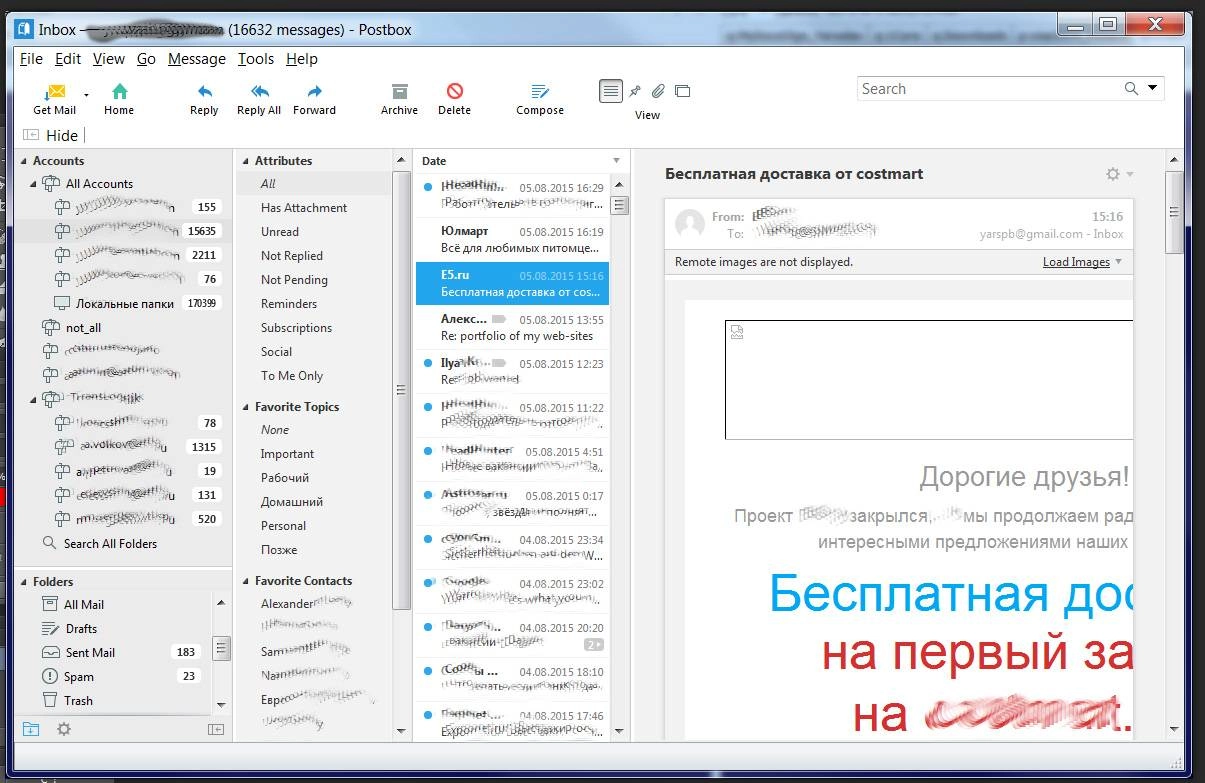Viewport: 1205px width, 783px height.
Task: Open the Message menu
Action: [x=197, y=59]
